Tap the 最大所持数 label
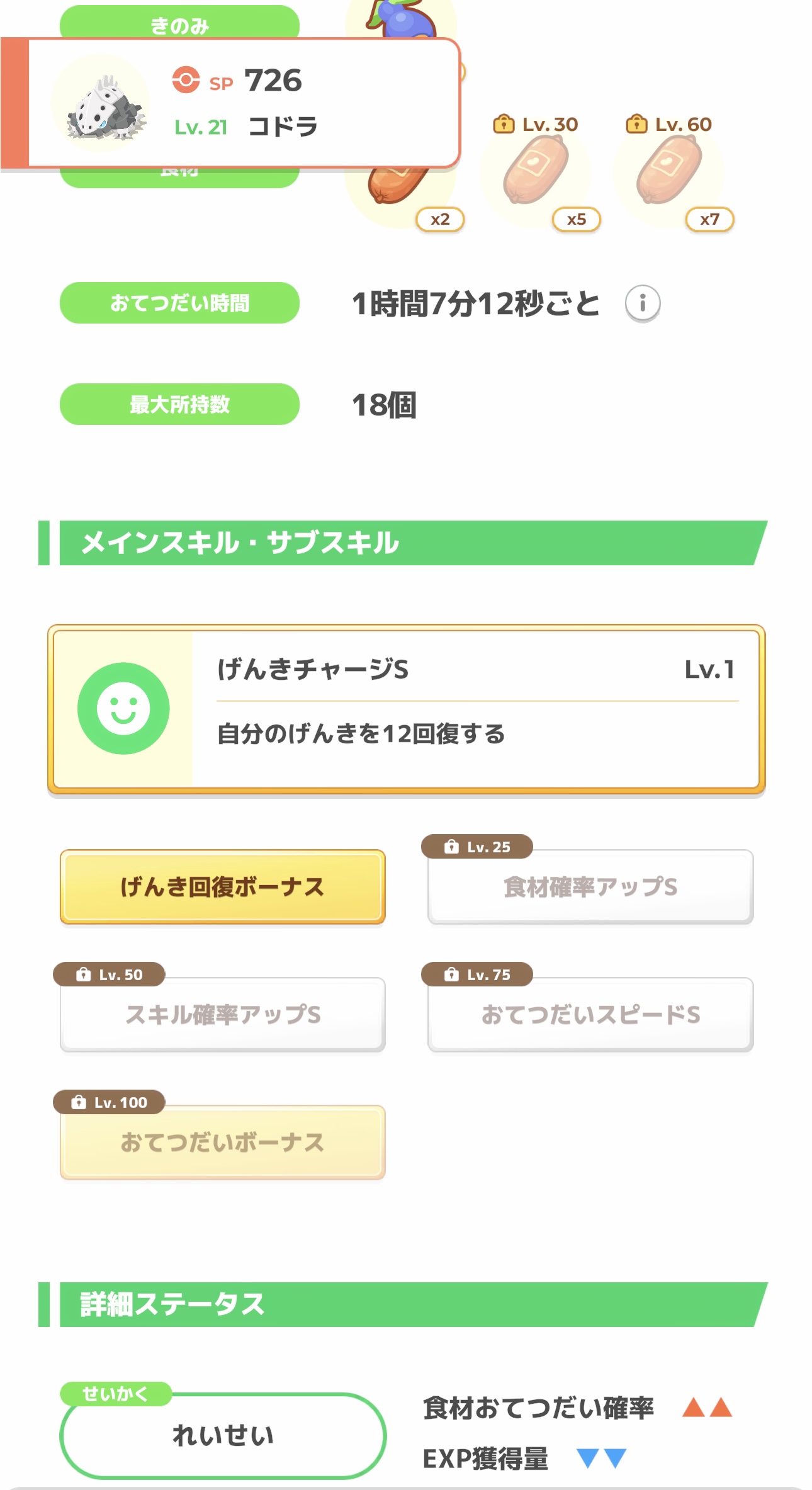Image resolution: width=812 pixels, height=1490 pixels. tap(179, 404)
